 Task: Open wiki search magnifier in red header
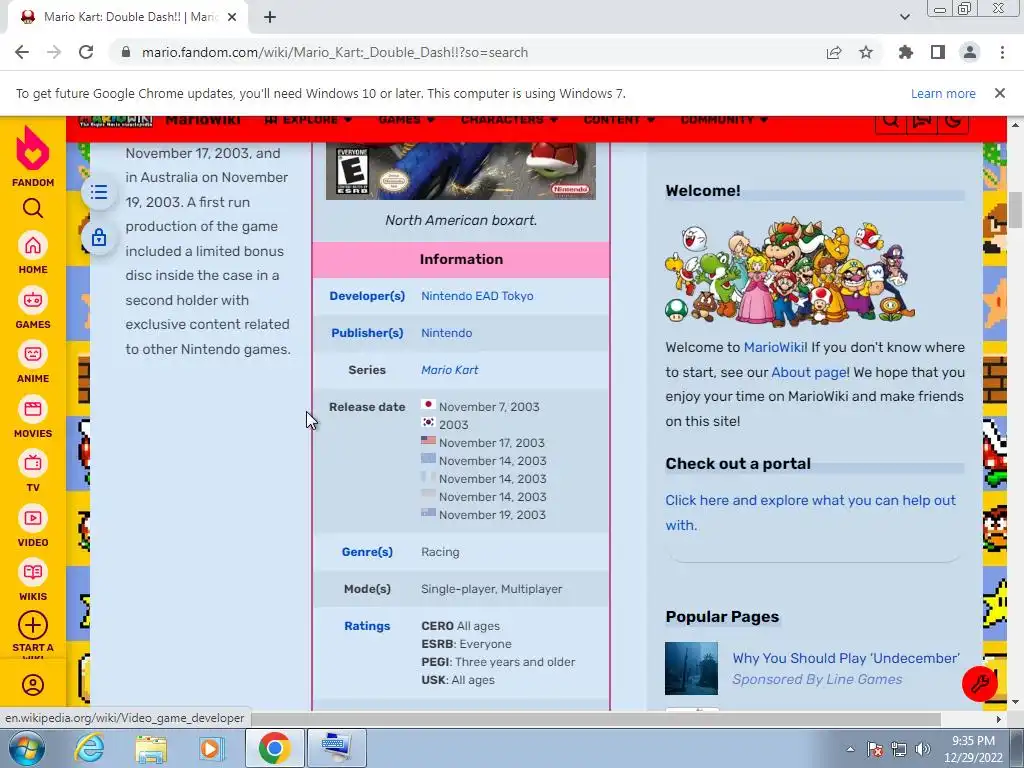[890, 121]
